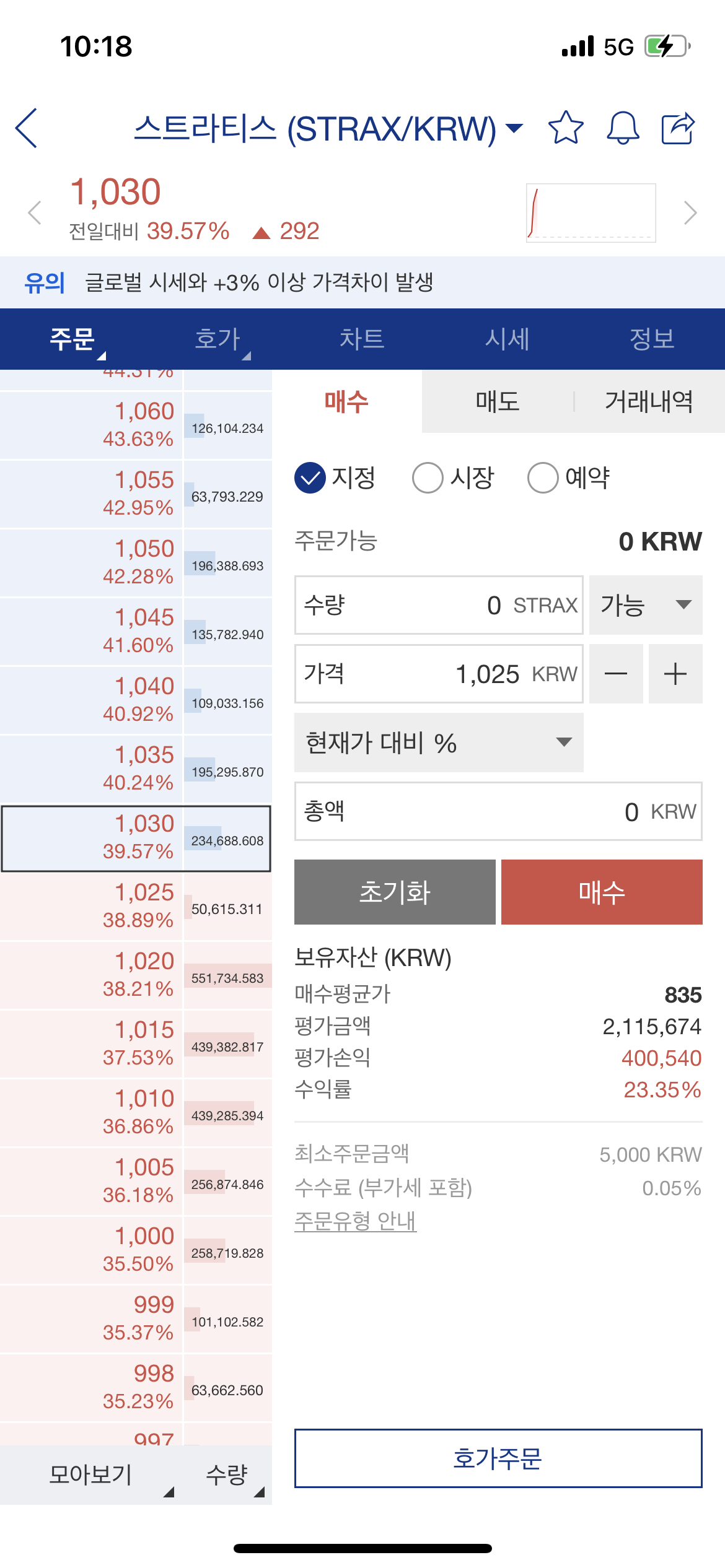This screenshot has width=725, height=1568.
Task: Switch to the 매도 sell tab
Action: coord(498,401)
